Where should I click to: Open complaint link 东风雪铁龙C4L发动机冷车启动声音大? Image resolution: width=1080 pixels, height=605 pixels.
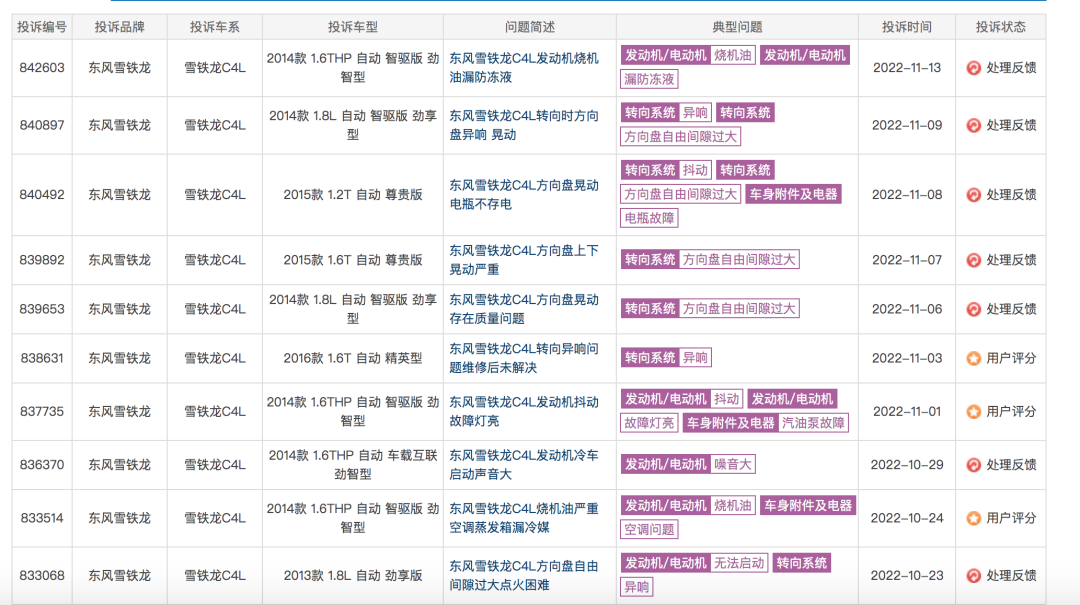point(523,464)
